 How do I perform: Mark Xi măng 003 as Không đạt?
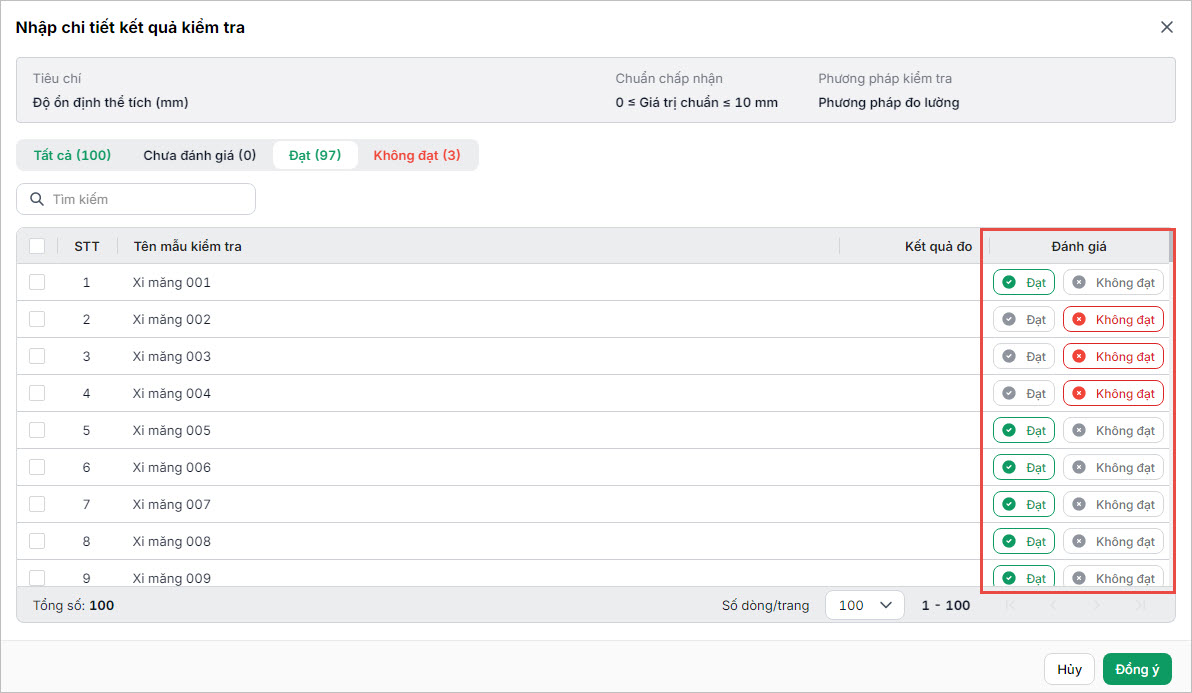pos(1113,356)
